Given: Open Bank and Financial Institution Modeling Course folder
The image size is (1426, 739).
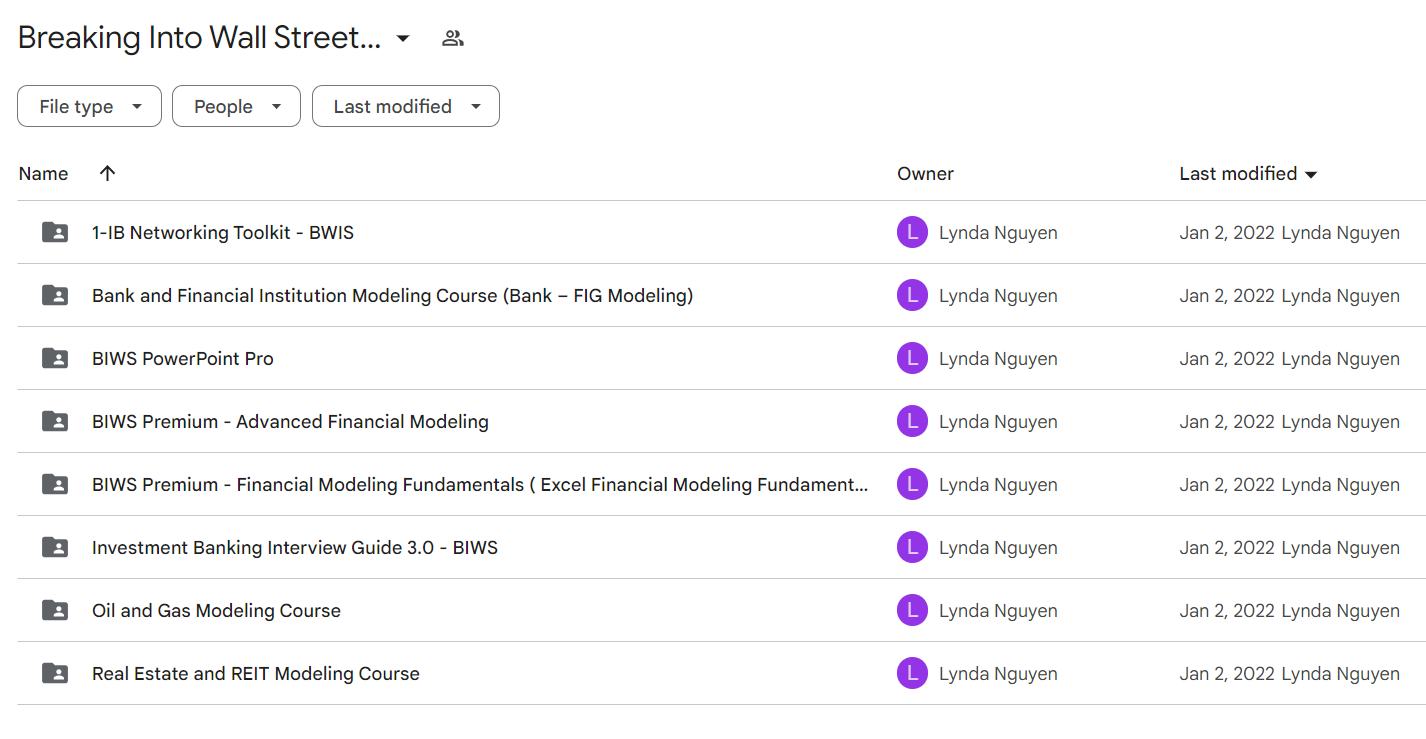Looking at the screenshot, I should point(392,296).
